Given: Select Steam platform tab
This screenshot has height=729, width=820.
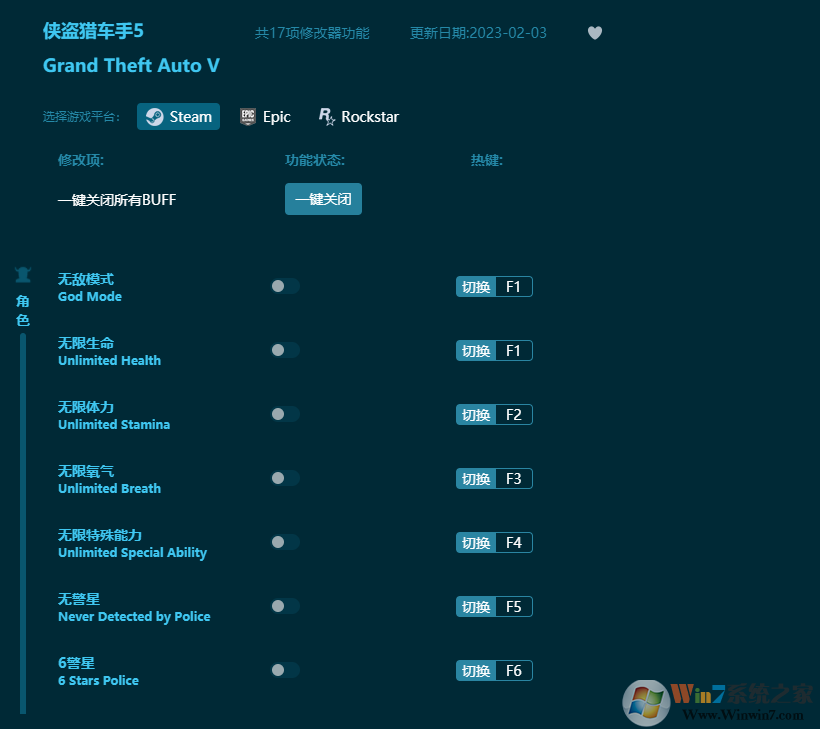Looking at the screenshot, I should click(x=178, y=117).
